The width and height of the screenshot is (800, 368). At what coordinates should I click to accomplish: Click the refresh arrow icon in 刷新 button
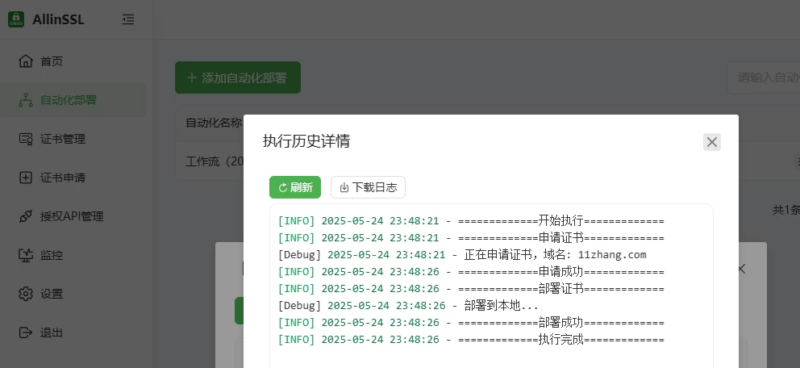[x=283, y=188]
